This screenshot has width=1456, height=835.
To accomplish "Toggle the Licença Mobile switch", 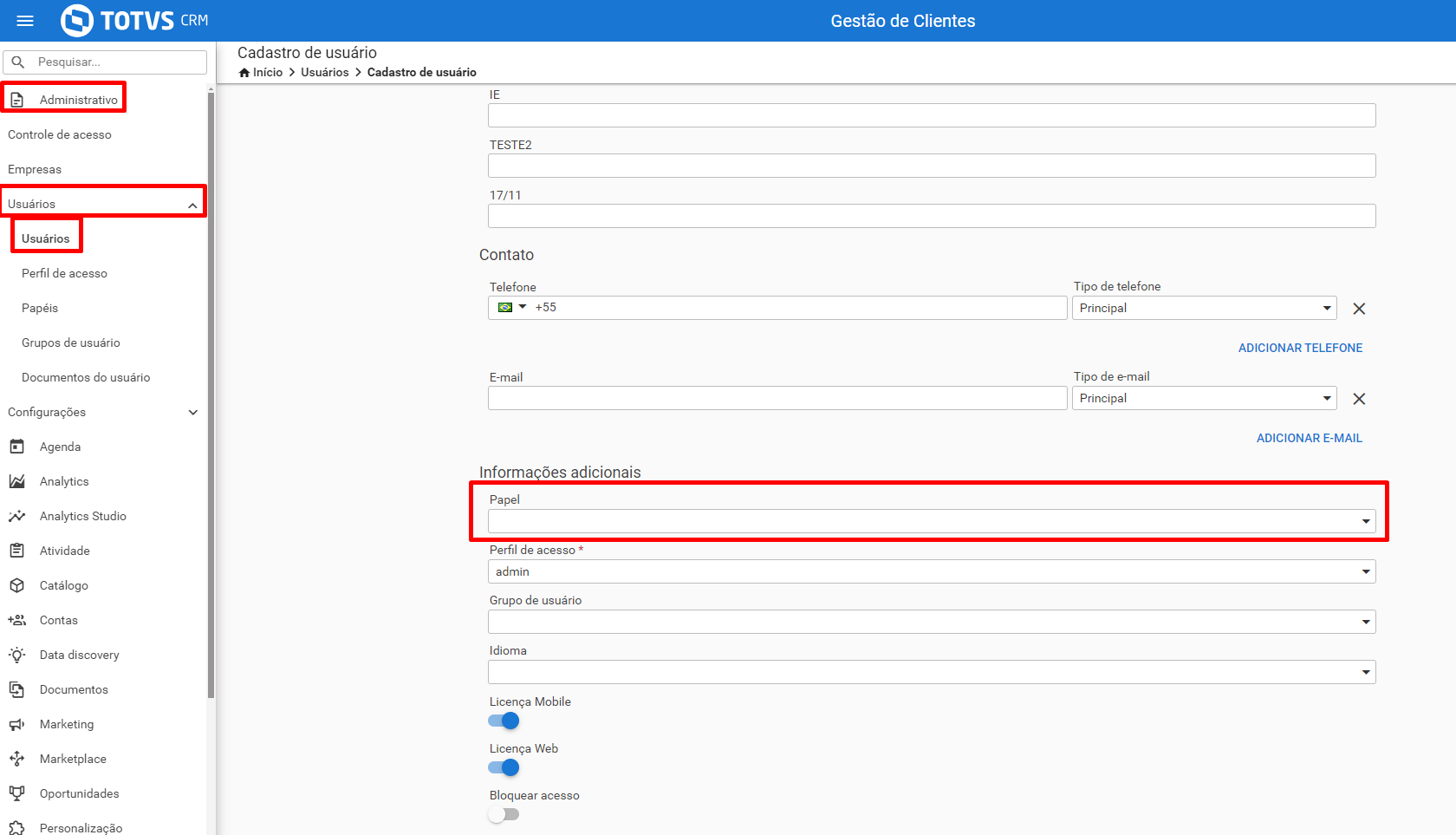I will coord(504,721).
